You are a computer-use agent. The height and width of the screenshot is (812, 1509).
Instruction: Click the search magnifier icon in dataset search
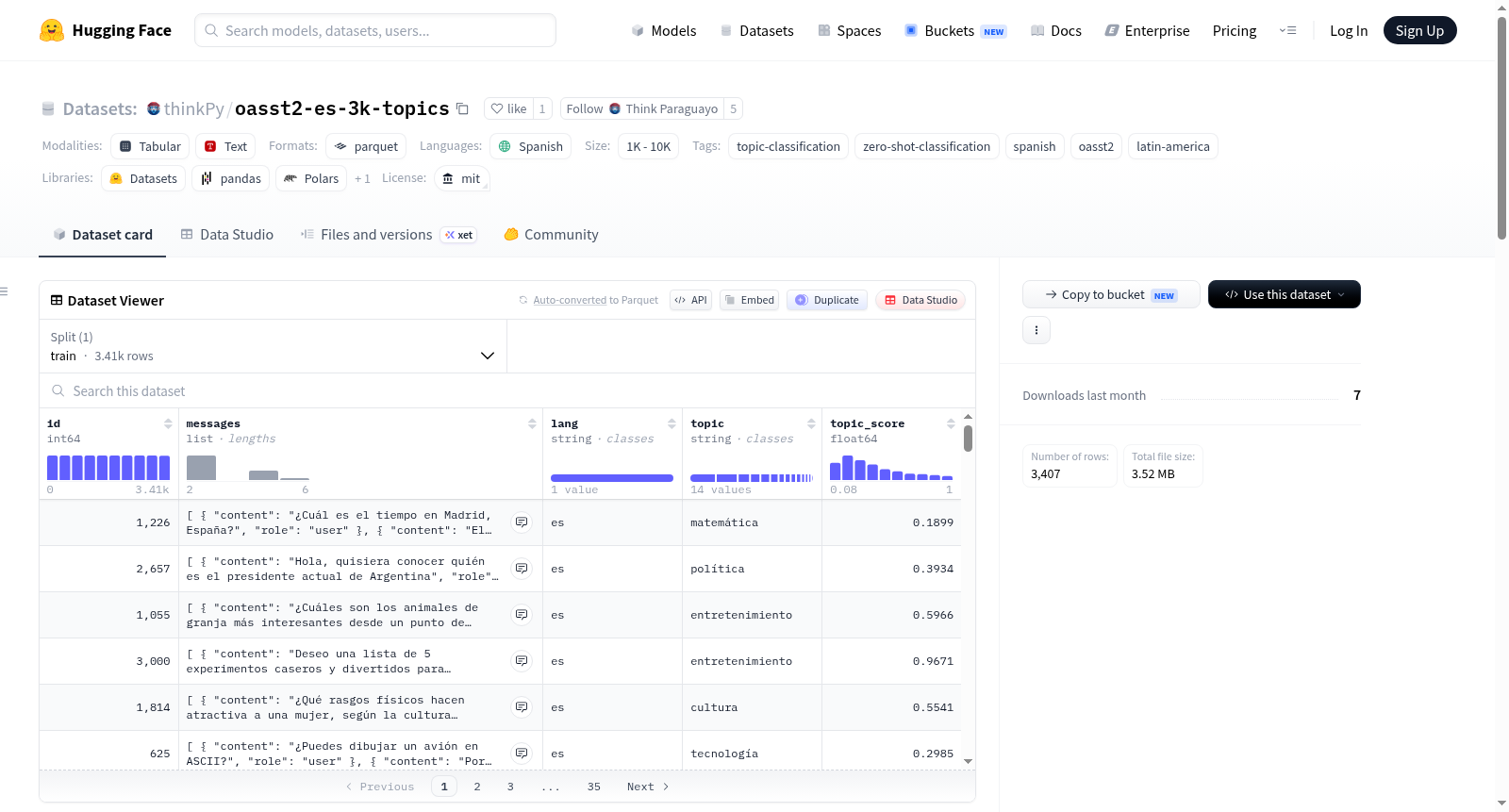coord(58,390)
